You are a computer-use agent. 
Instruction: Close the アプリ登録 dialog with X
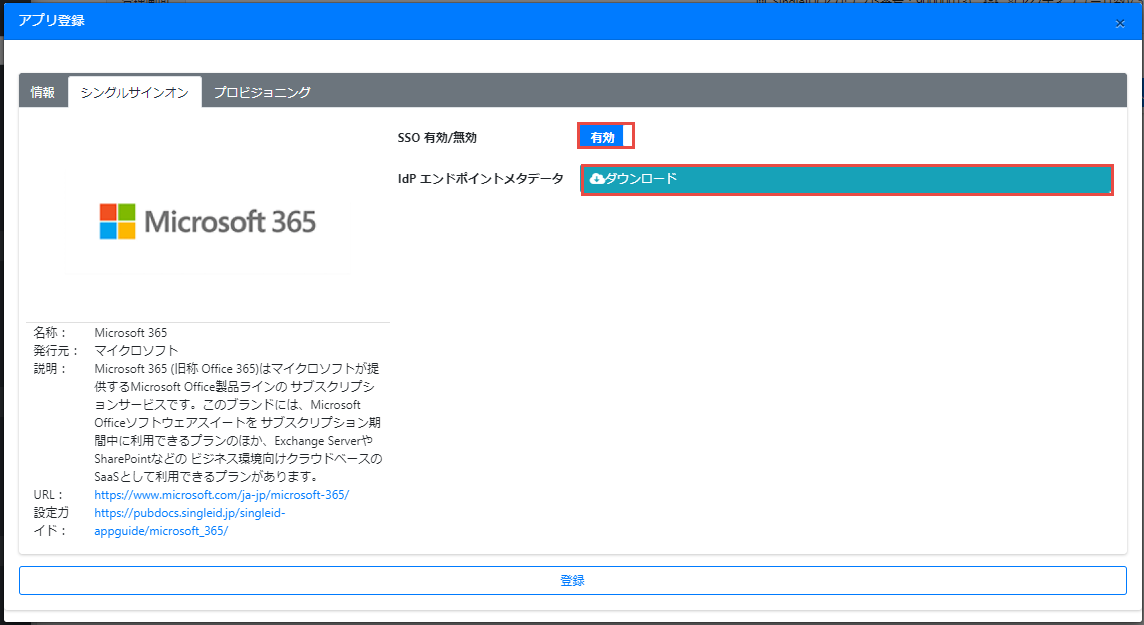click(1120, 23)
